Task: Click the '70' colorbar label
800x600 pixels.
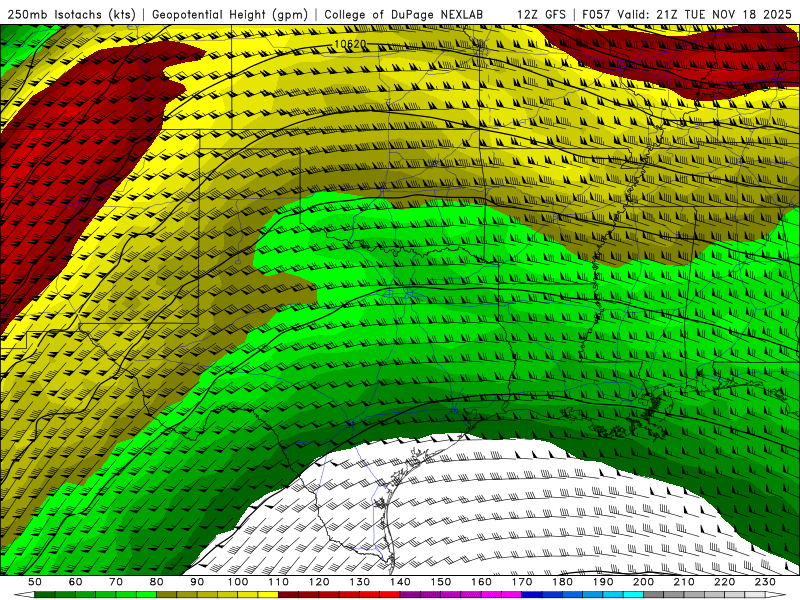Action: point(116,582)
